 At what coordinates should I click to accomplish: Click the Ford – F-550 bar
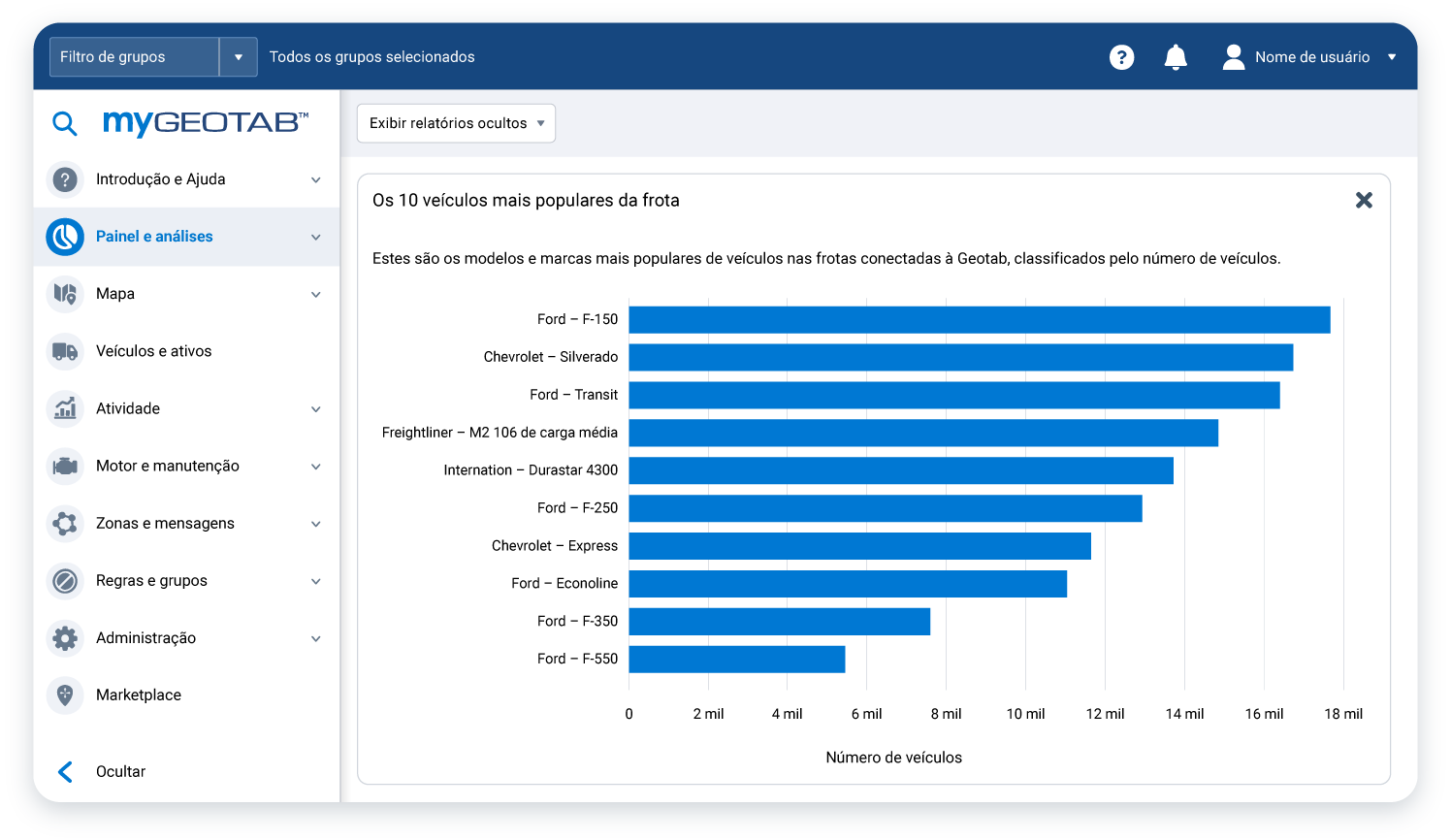point(737,660)
